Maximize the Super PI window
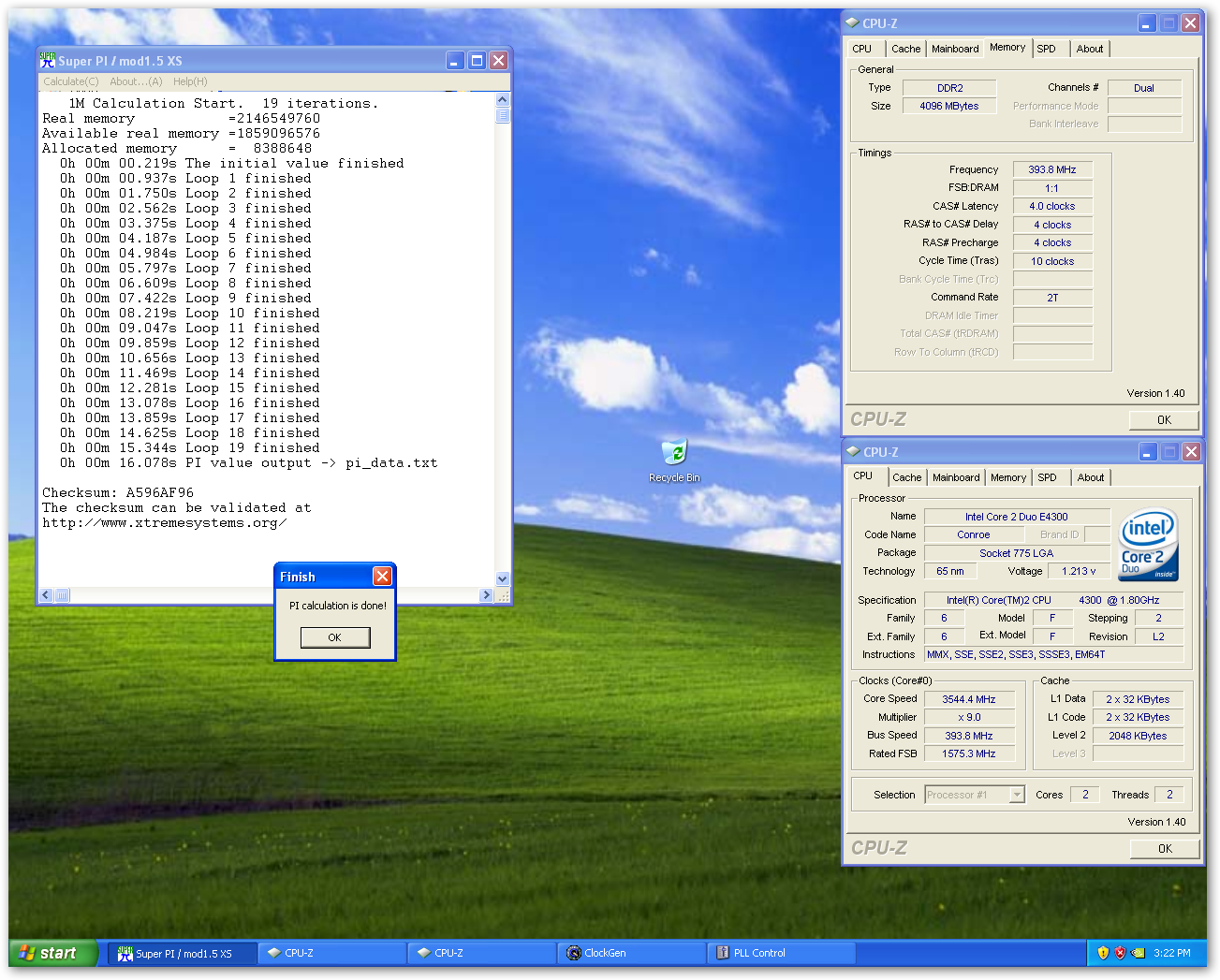The width and height of the screenshot is (1220, 980). (477, 61)
